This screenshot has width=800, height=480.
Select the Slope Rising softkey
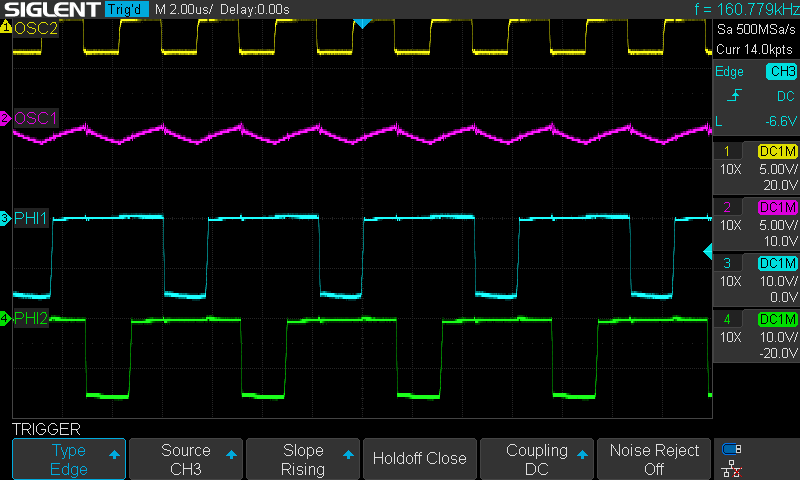click(303, 459)
